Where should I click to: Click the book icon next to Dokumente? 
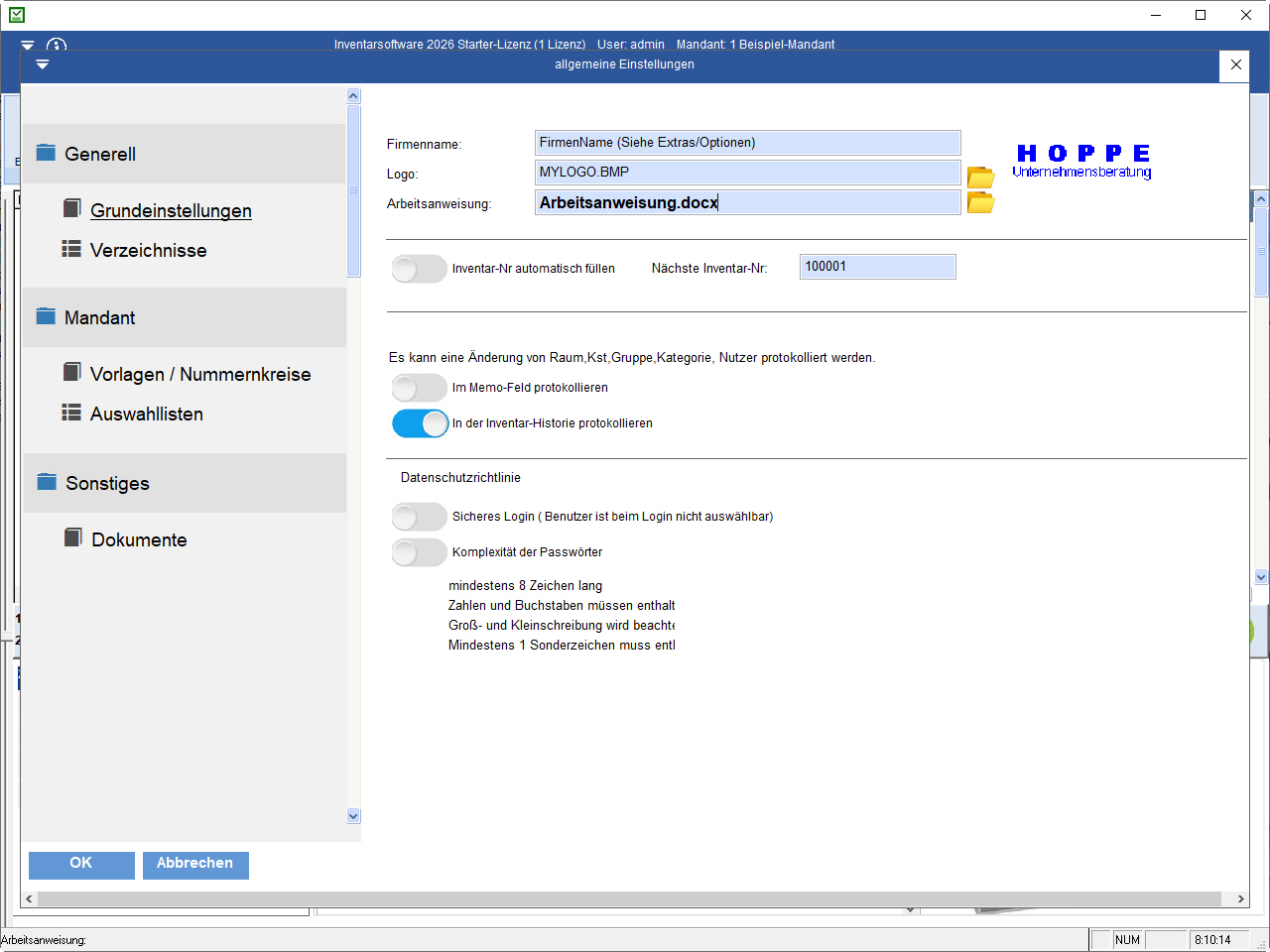72,537
